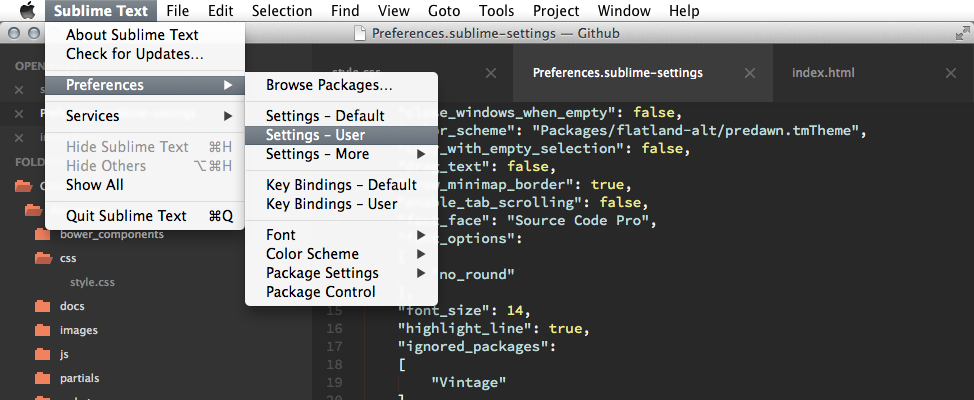Collapse the css folder
974x400 pixels.
point(68,258)
